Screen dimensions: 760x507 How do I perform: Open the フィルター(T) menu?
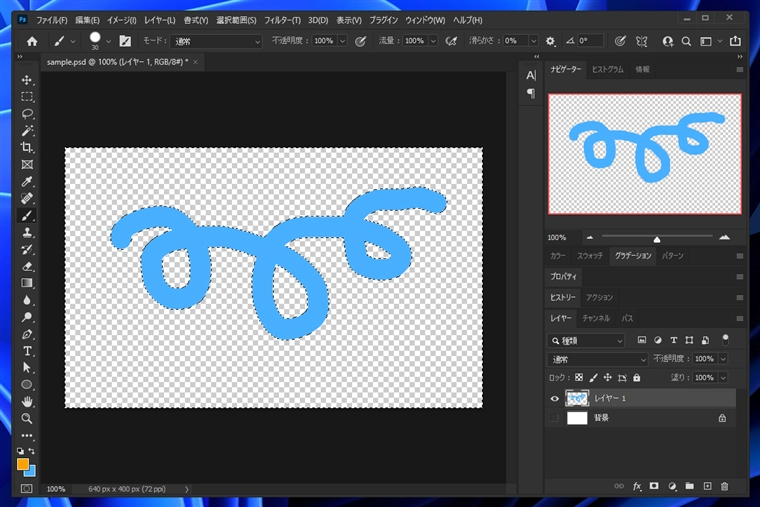(x=282, y=20)
